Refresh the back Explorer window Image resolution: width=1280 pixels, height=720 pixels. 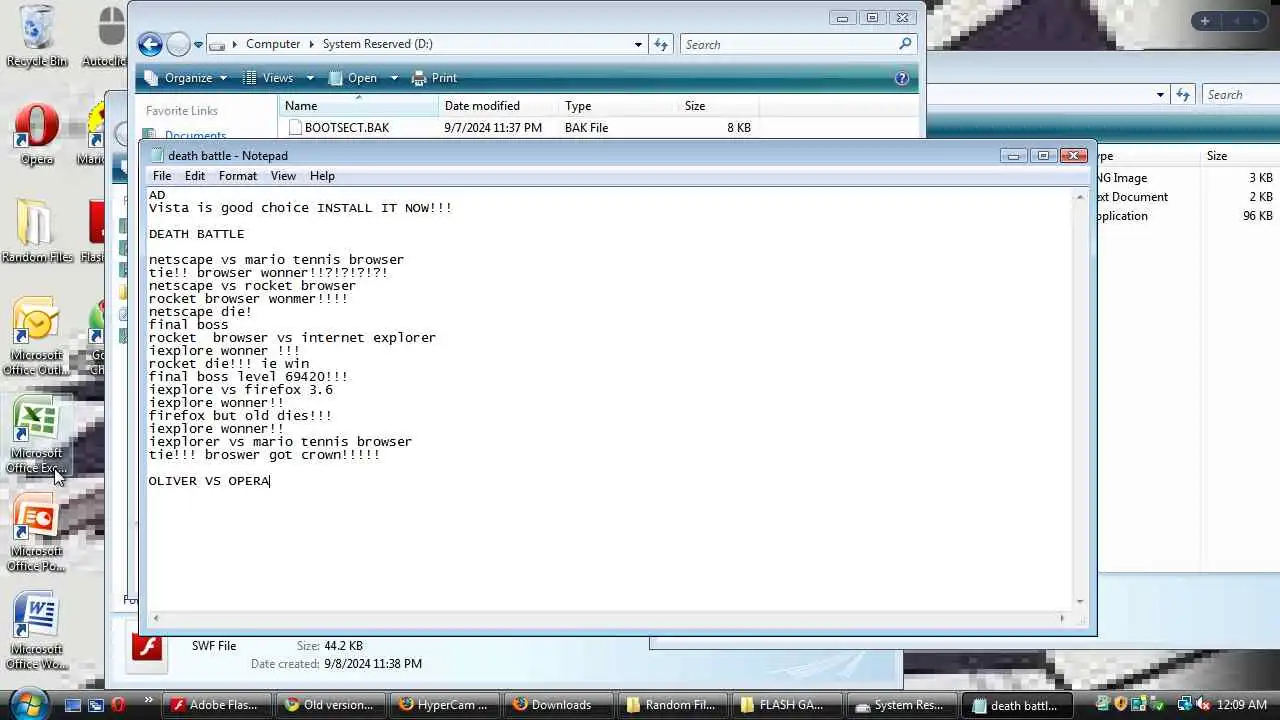click(1183, 95)
